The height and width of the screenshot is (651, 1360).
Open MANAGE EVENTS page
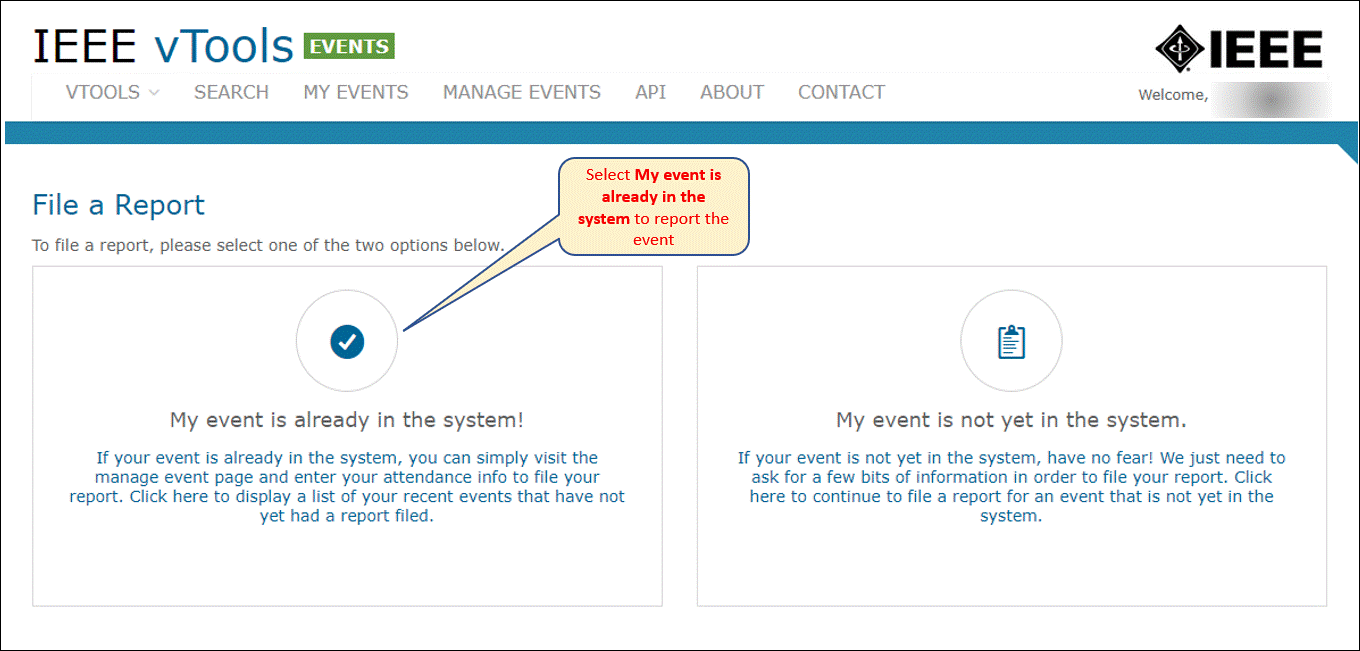(x=522, y=92)
